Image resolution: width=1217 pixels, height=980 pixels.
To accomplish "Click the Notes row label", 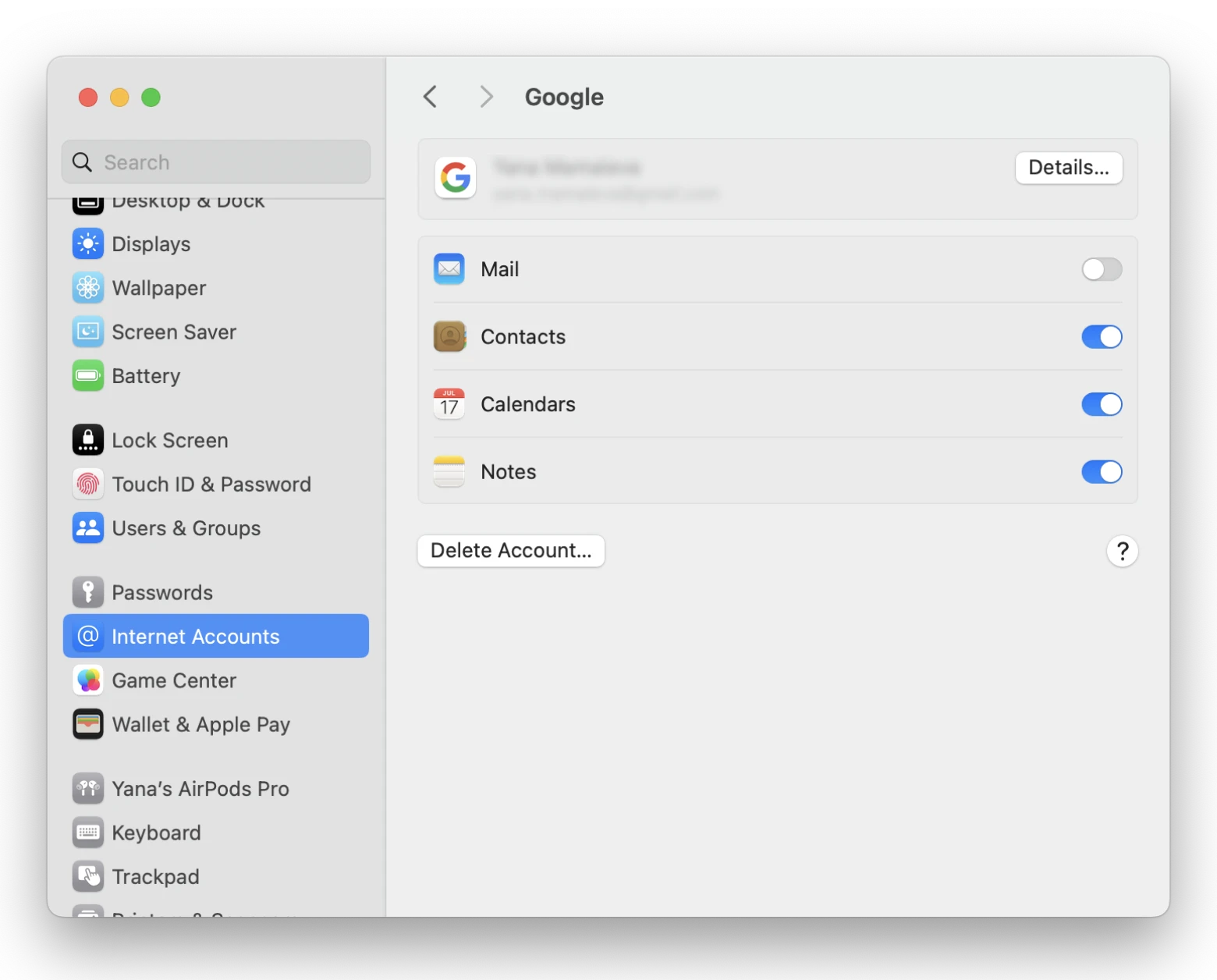I will point(509,472).
